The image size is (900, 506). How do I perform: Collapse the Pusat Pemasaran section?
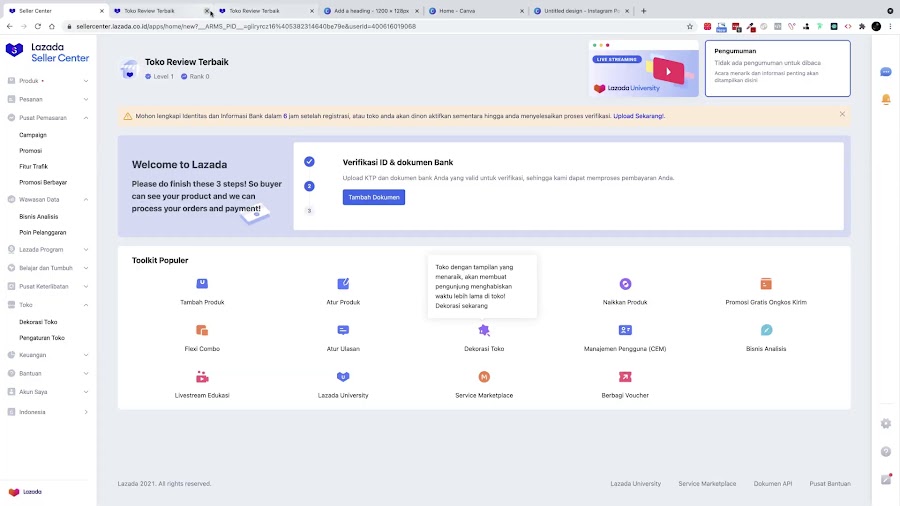[x=48, y=118]
